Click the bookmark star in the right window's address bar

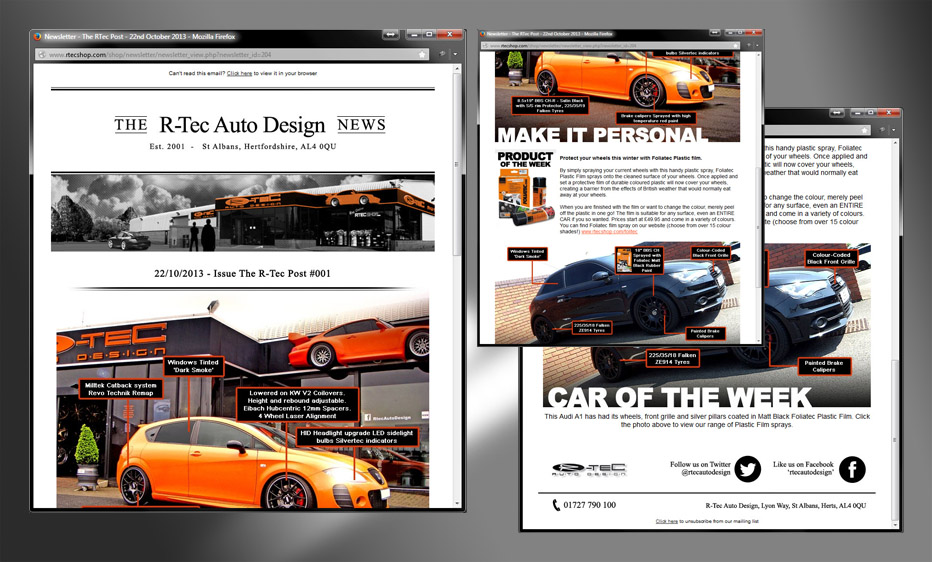coord(865,130)
